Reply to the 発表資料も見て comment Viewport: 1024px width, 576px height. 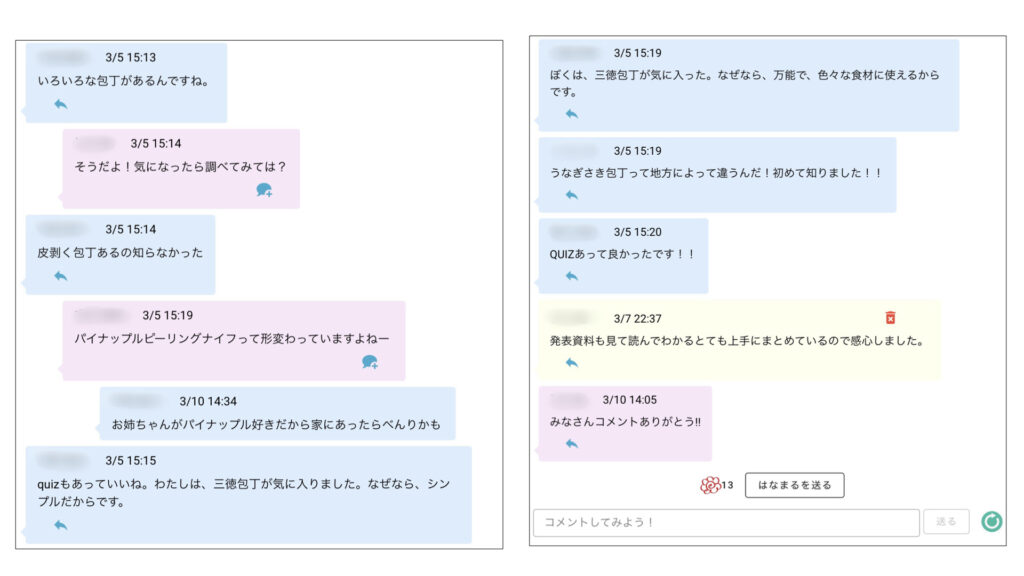tap(572, 363)
